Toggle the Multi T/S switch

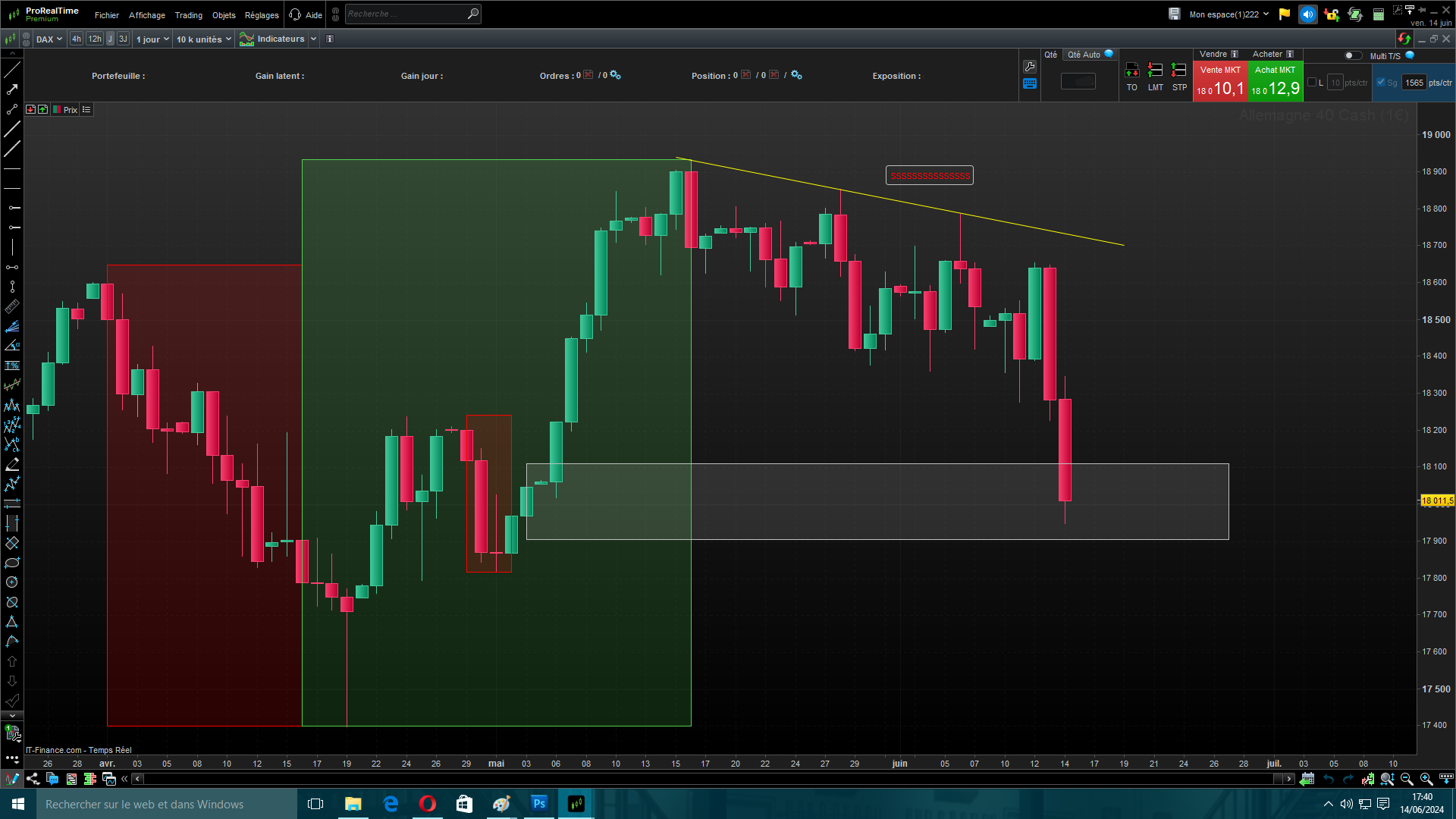(1352, 55)
